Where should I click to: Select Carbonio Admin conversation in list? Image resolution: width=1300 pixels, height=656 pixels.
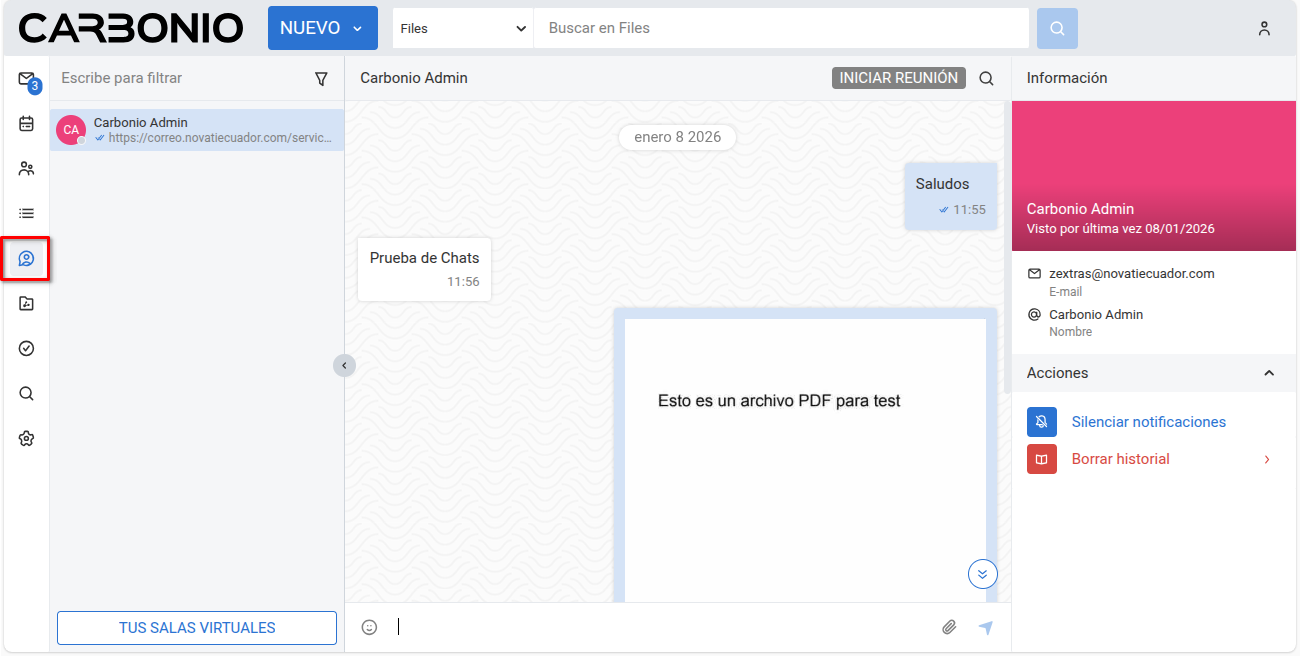[197, 130]
